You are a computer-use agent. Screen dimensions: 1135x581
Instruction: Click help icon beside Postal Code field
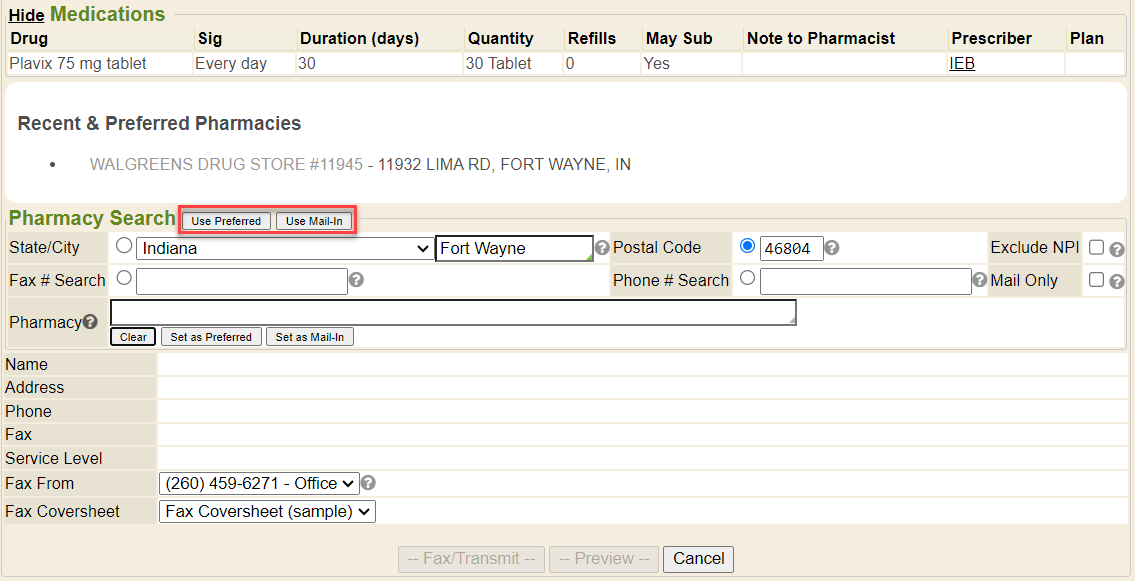[x=832, y=248]
